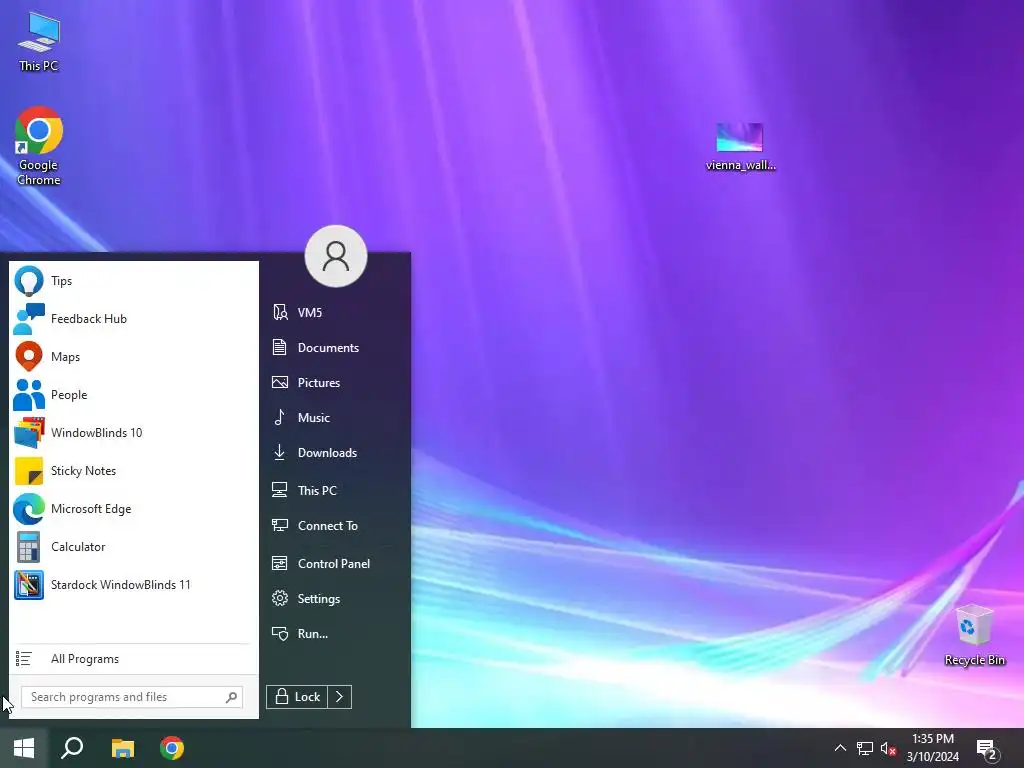Open Calculator app

pyautogui.click(x=134, y=547)
